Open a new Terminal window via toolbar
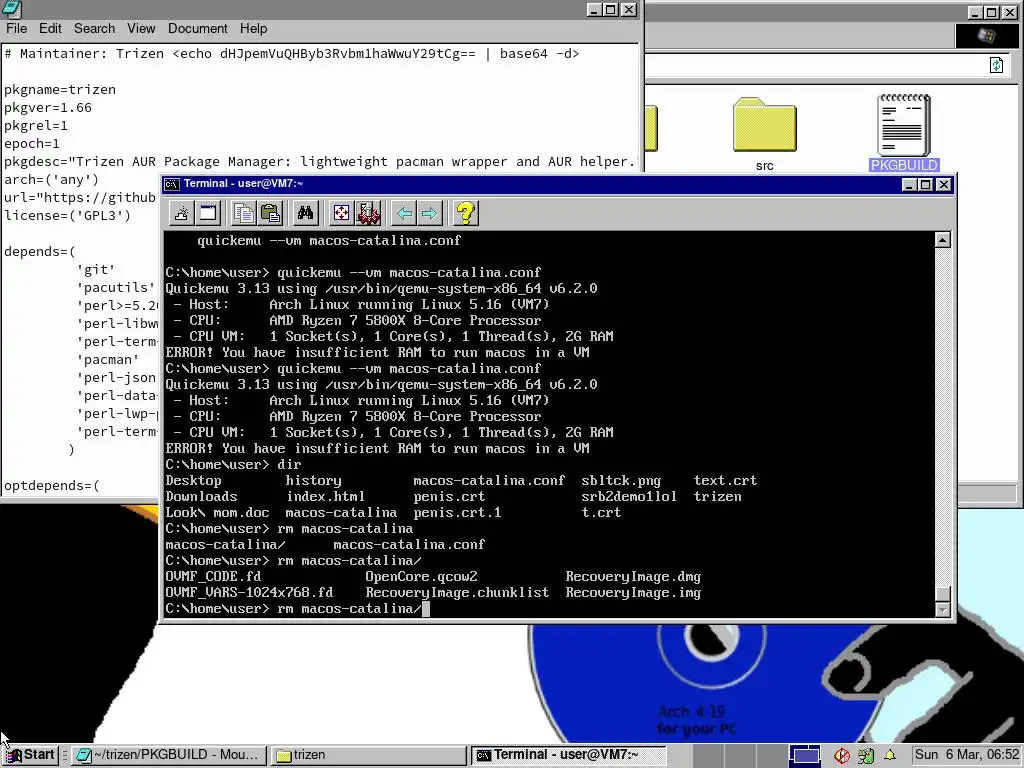 pyautogui.click(x=208, y=213)
